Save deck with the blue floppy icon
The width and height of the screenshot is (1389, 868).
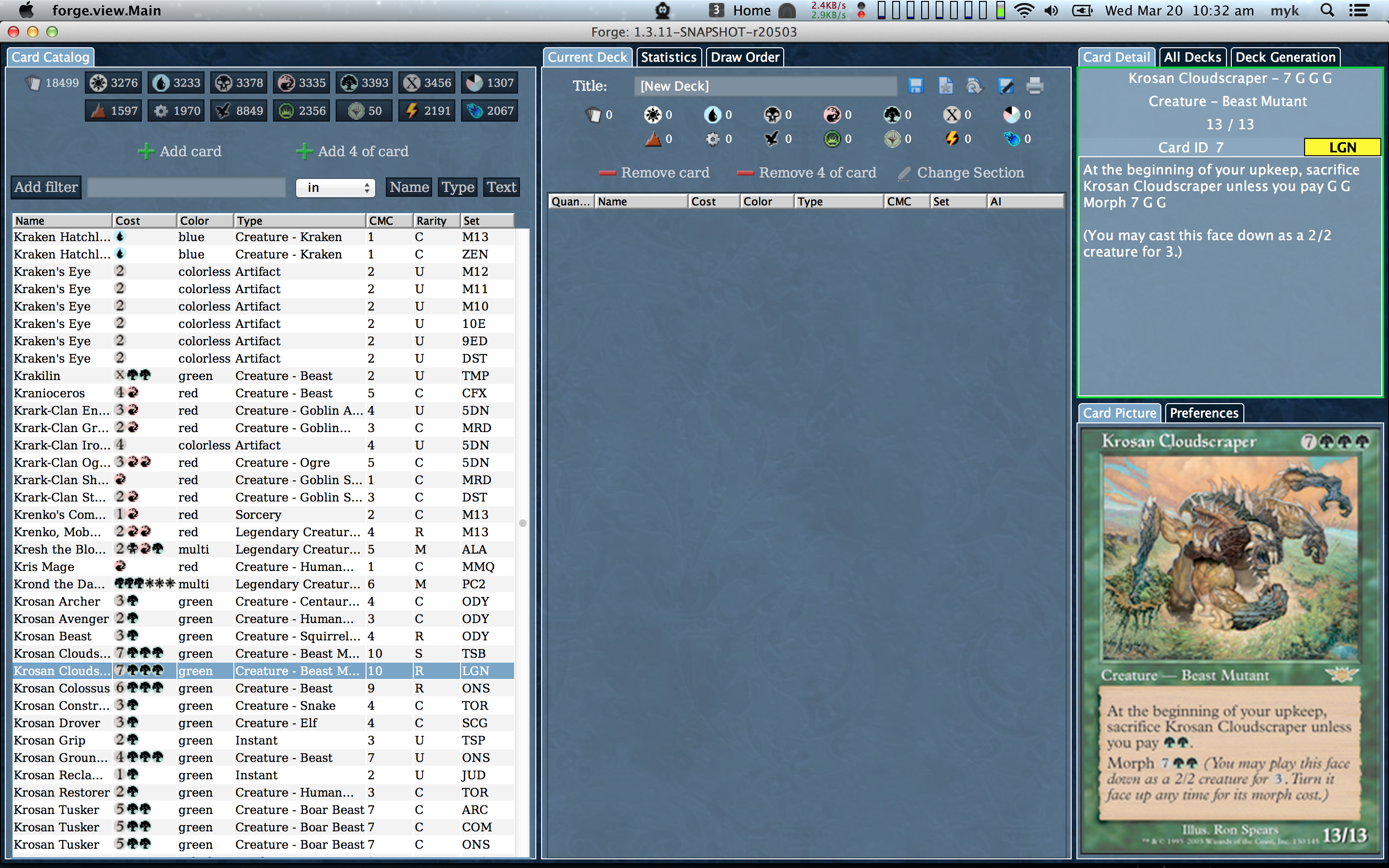(x=915, y=86)
